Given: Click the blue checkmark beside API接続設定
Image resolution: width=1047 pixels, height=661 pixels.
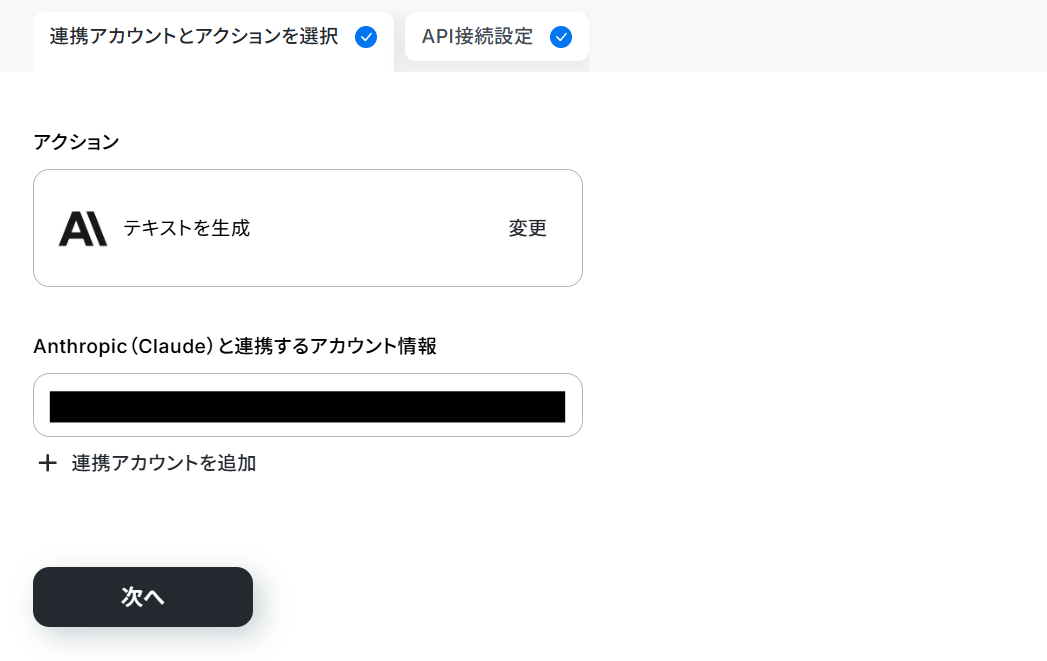Looking at the screenshot, I should point(561,37).
